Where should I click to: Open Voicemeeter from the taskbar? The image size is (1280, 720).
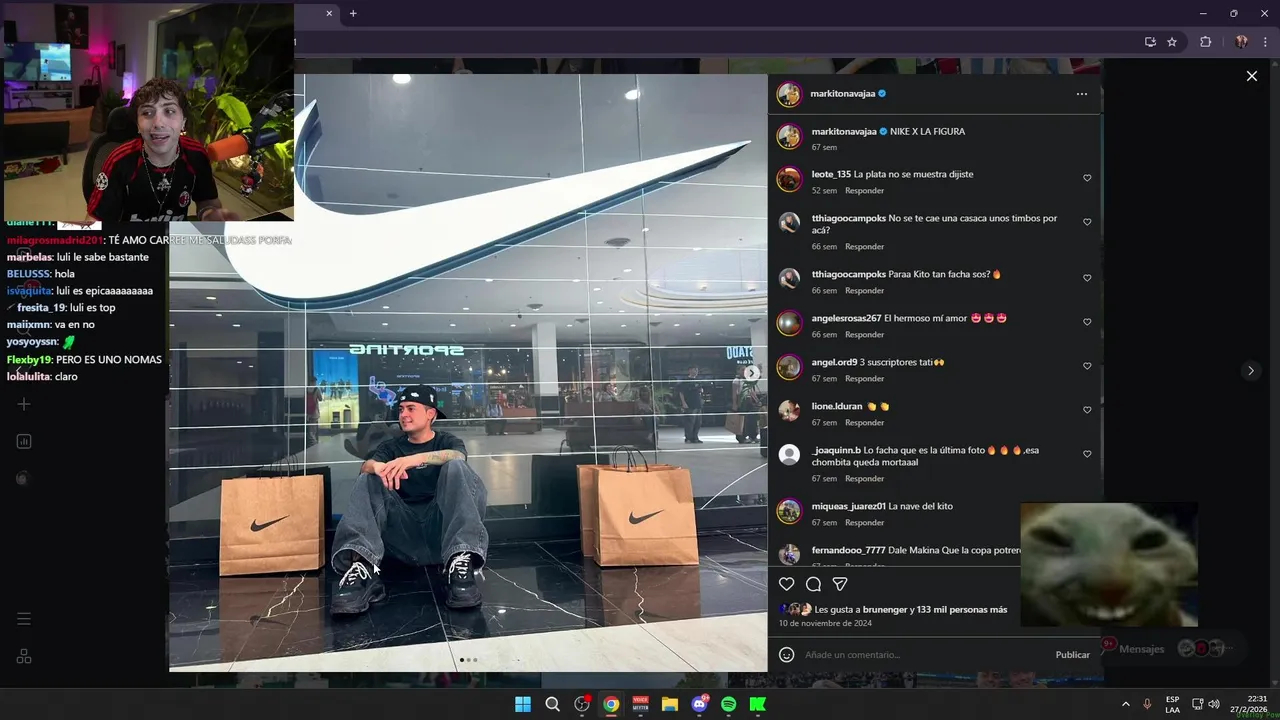point(640,704)
